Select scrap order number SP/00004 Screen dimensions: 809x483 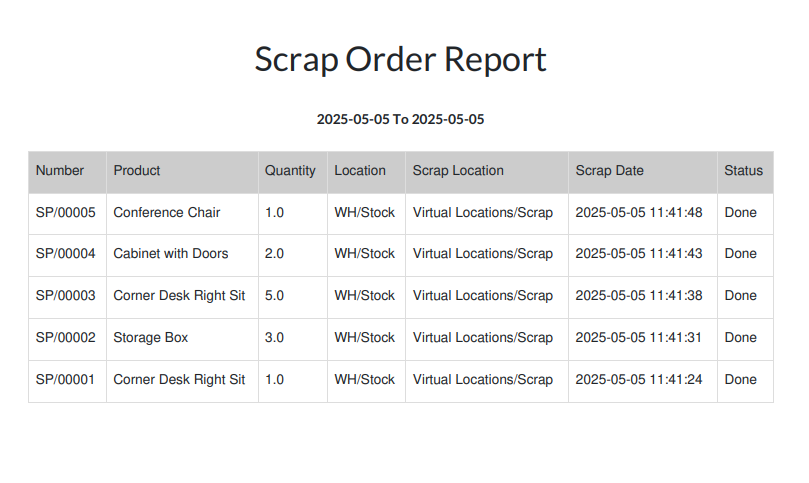pos(66,254)
